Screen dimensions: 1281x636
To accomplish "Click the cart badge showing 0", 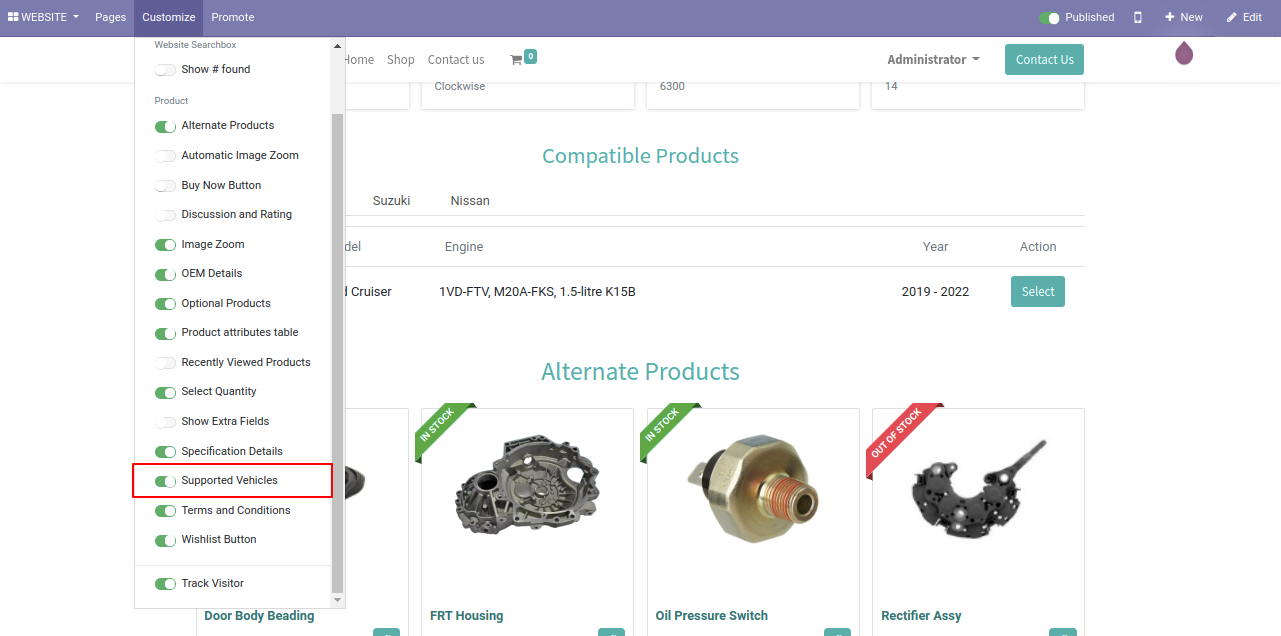I will pos(530,56).
